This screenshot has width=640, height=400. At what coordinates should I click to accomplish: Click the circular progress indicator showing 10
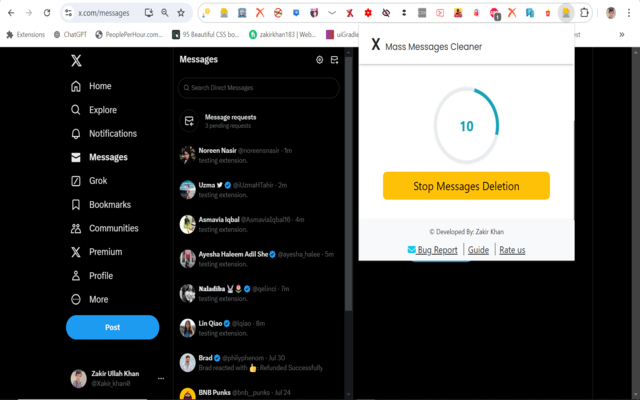(x=466, y=126)
